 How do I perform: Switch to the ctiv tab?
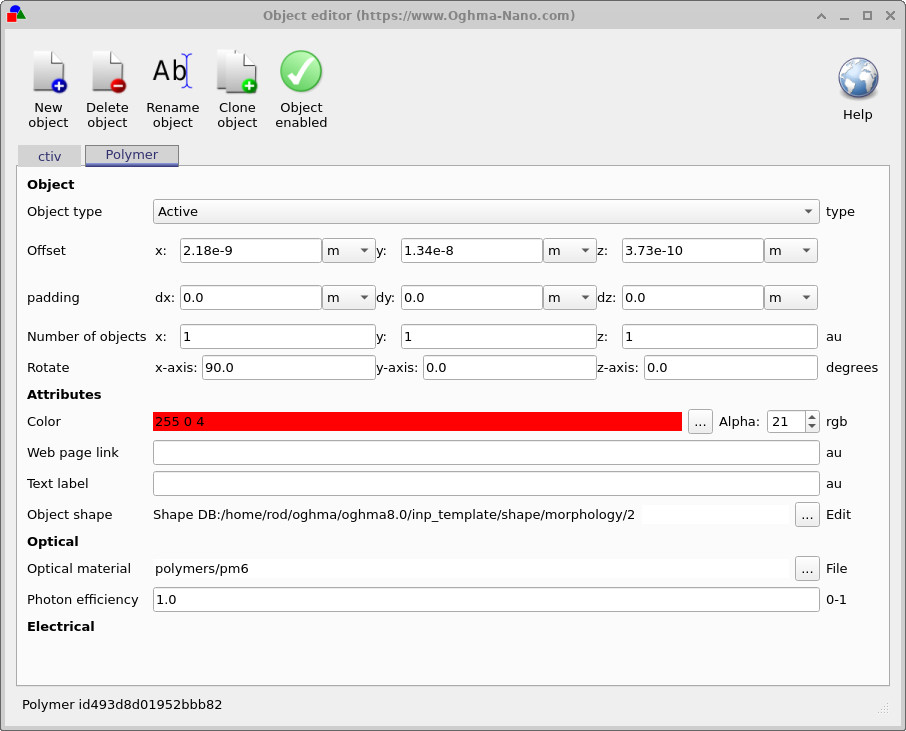50,156
